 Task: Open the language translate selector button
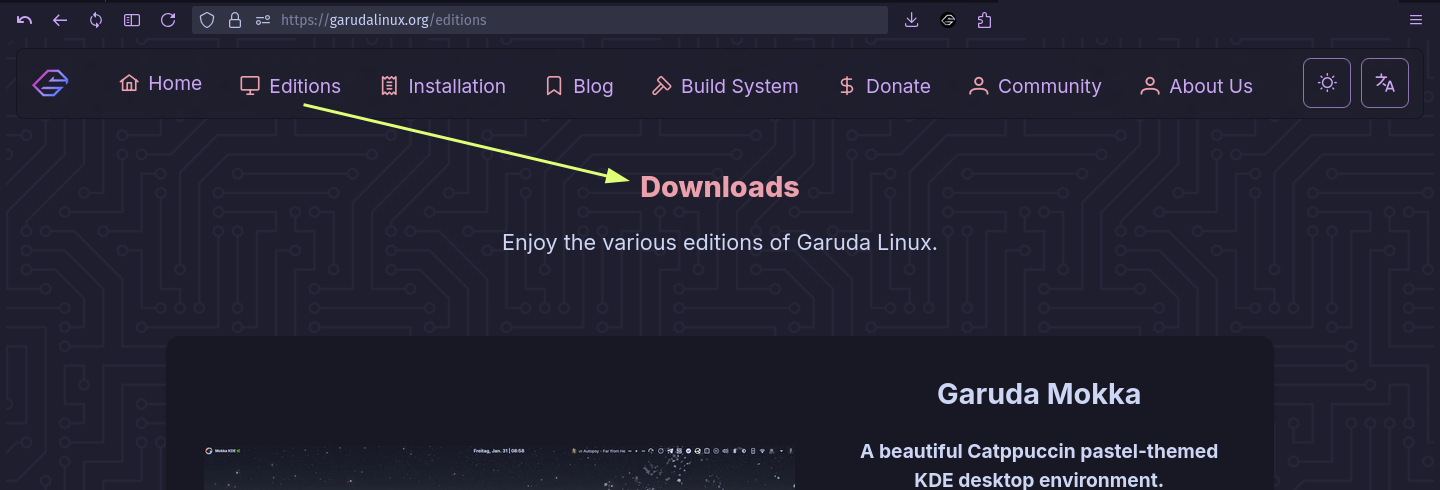coord(1385,83)
